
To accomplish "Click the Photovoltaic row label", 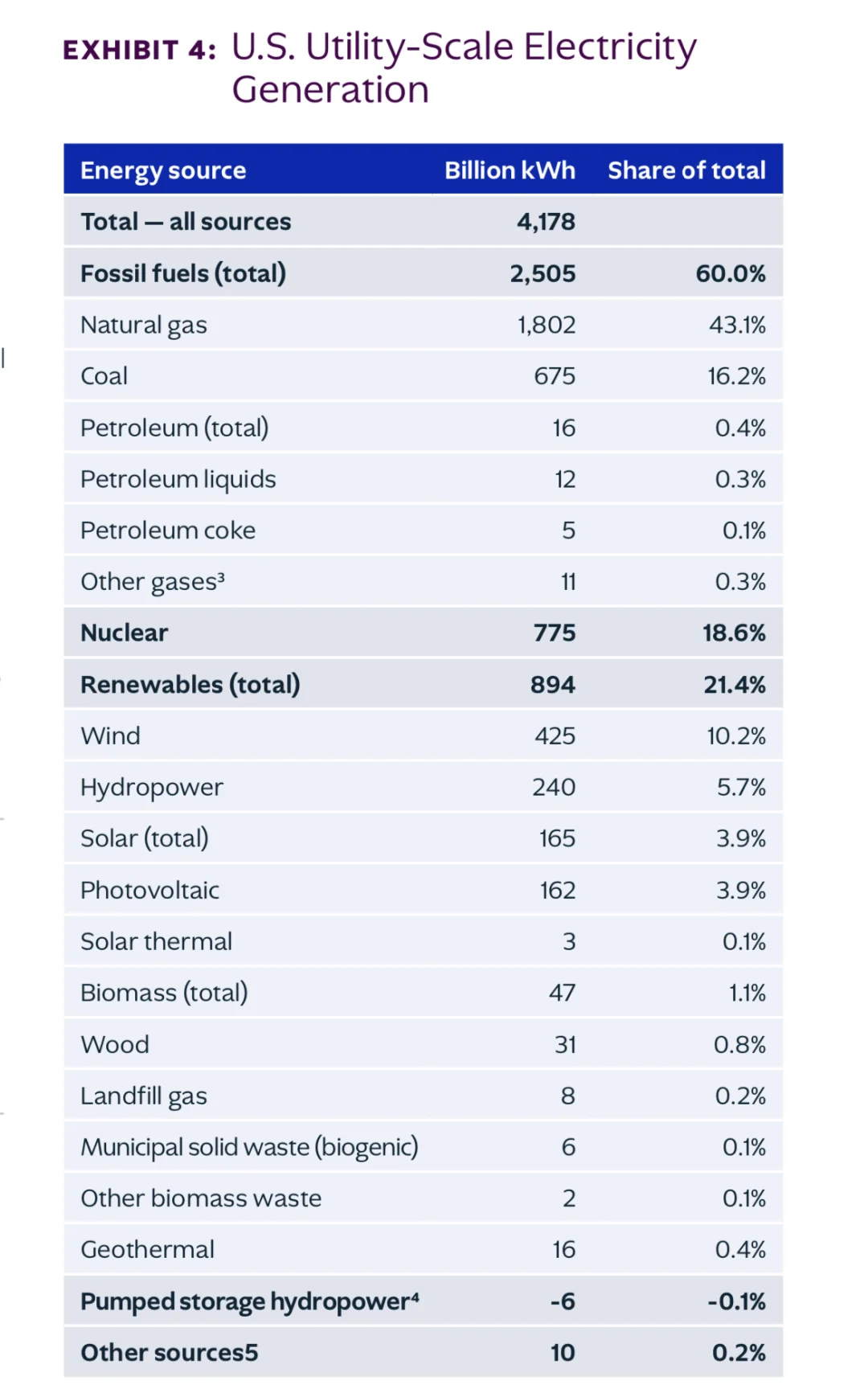I will pos(150,890).
